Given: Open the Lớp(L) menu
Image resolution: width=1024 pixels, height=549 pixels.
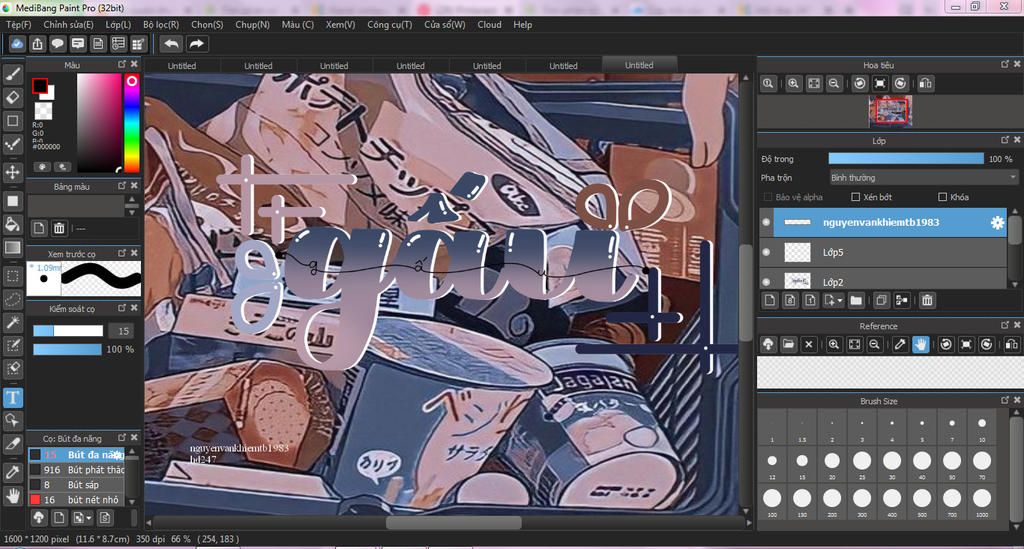Looking at the screenshot, I should pos(118,24).
